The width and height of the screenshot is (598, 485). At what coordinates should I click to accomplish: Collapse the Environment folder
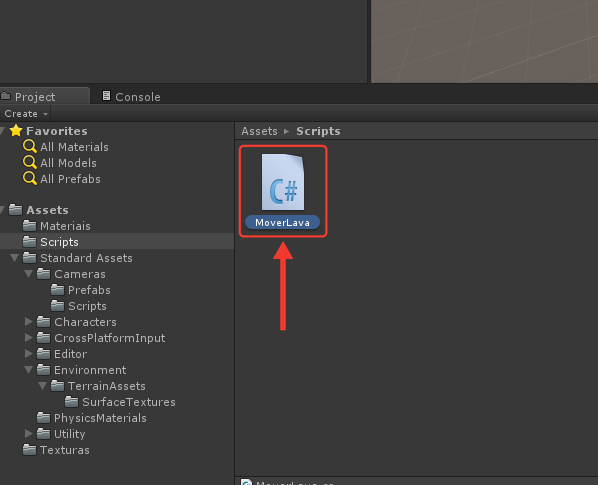tap(28, 370)
